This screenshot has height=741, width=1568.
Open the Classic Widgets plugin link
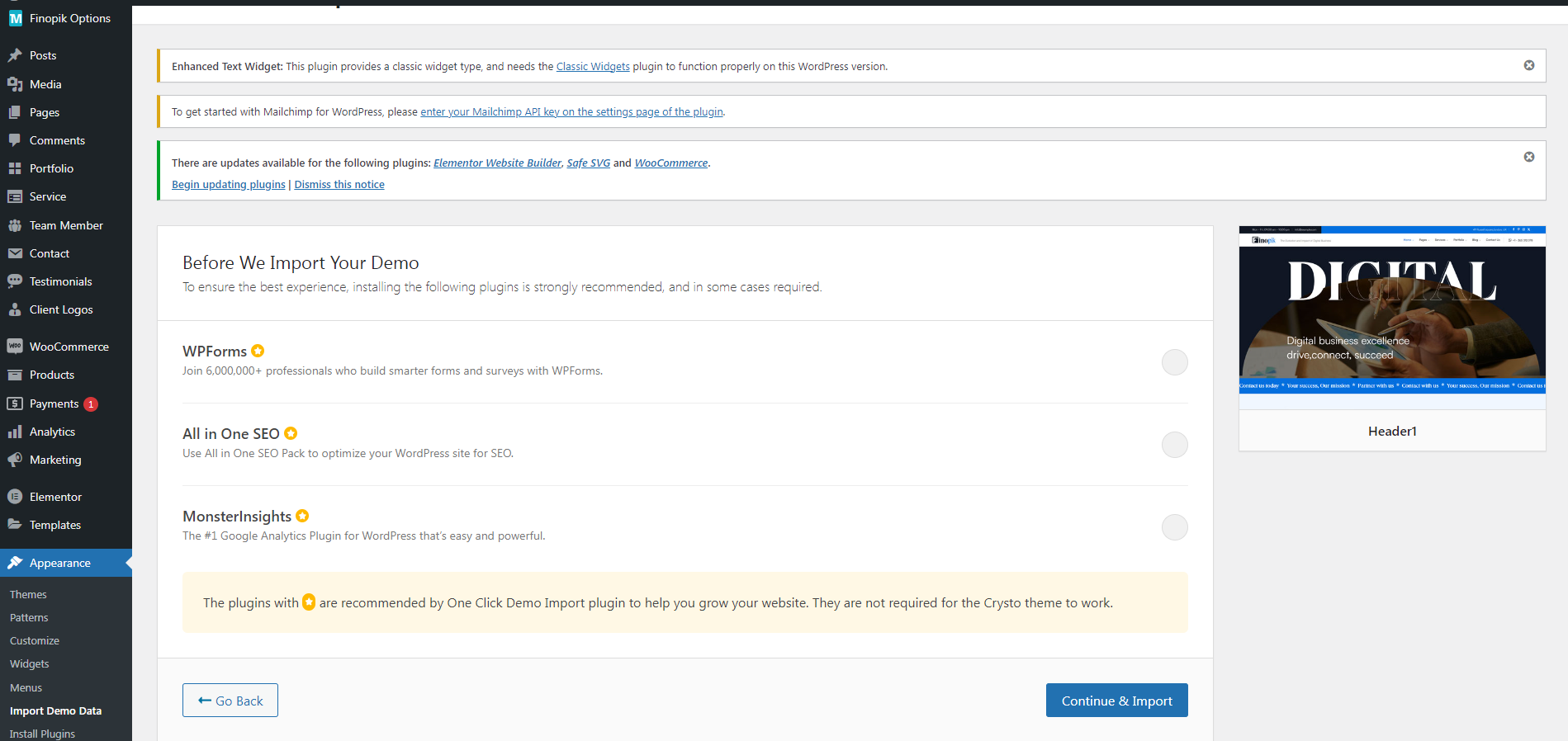tap(593, 67)
